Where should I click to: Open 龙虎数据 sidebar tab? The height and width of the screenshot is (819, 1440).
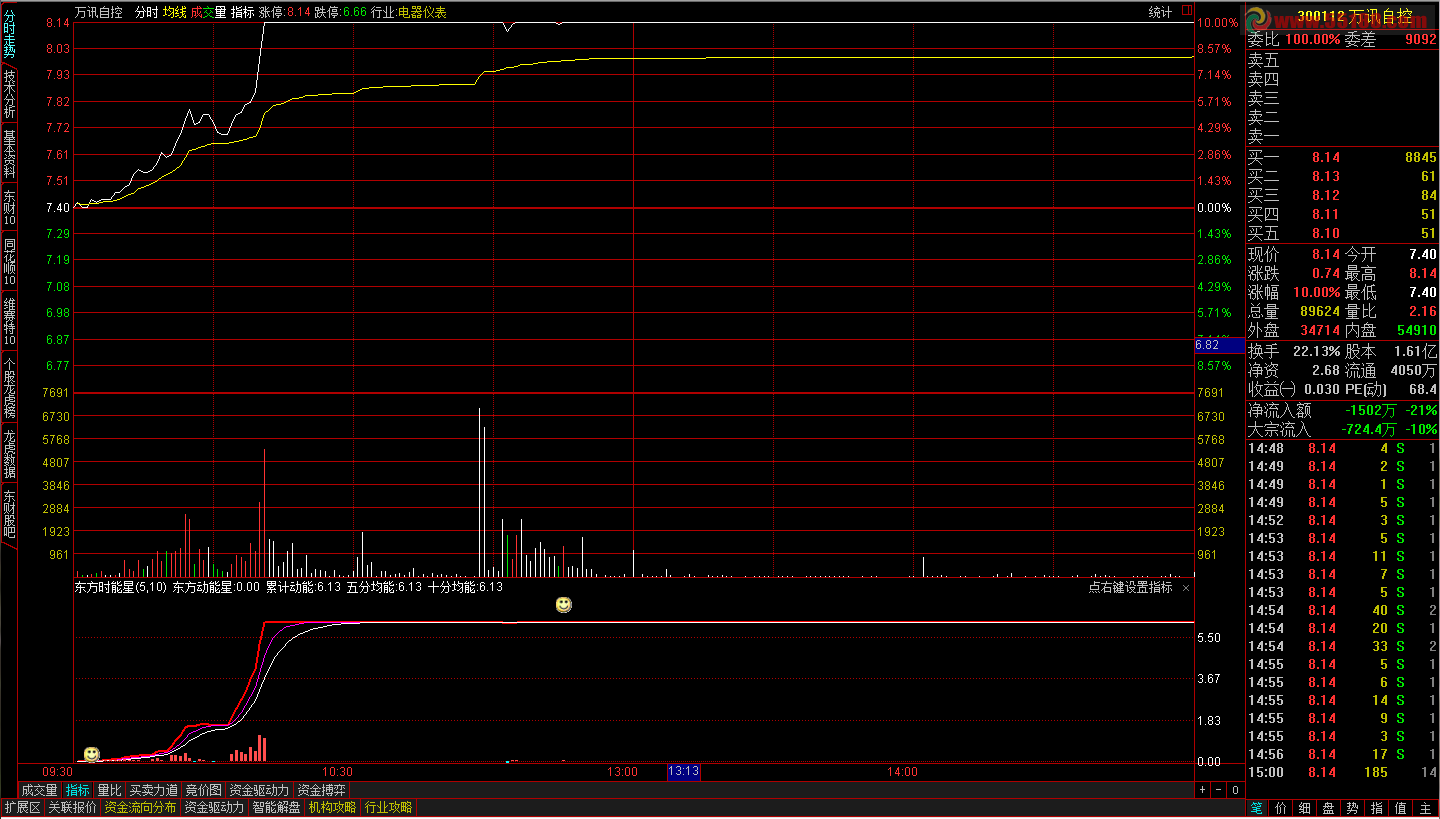(9, 454)
